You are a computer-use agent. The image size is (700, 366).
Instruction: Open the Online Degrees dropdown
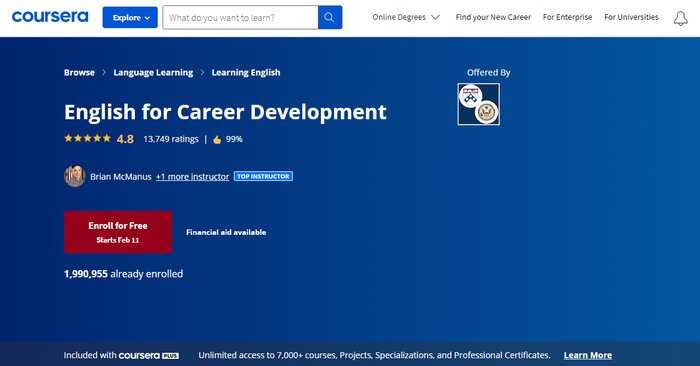click(406, 17)
